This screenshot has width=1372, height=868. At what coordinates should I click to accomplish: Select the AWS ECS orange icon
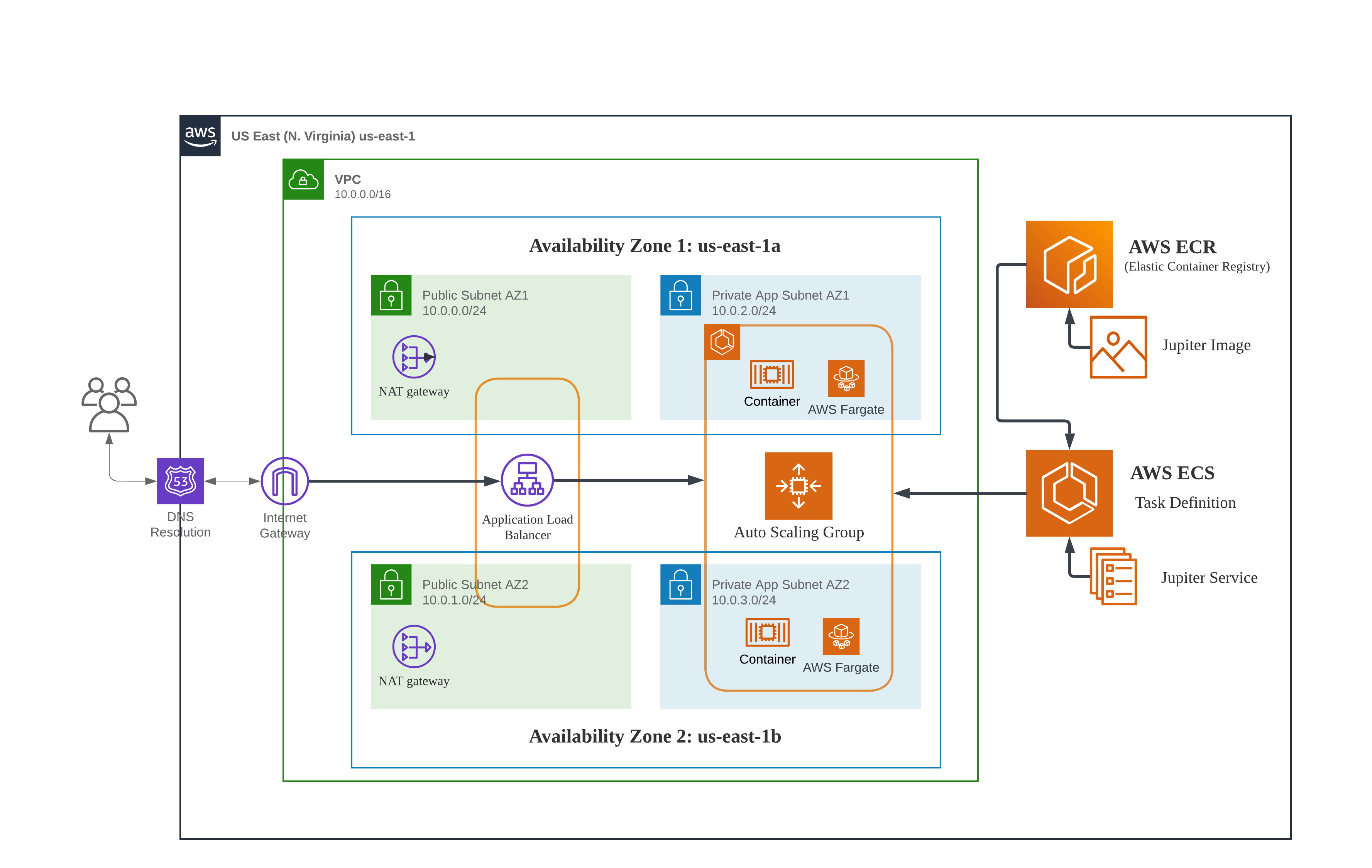1069,493
